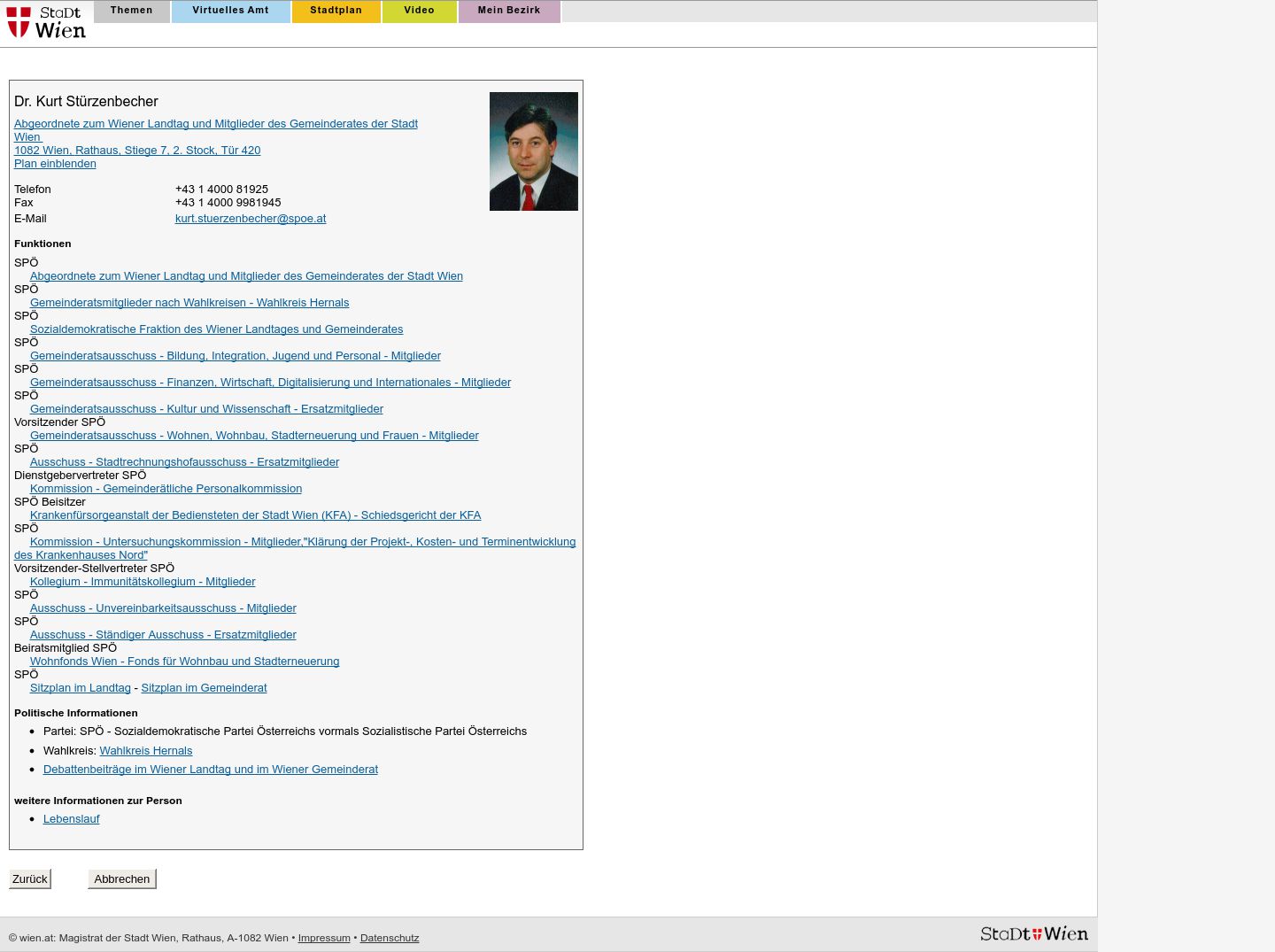Open Impressum in the footer
This screenshot has height=952, width=1275.
(x=324, y=938)
